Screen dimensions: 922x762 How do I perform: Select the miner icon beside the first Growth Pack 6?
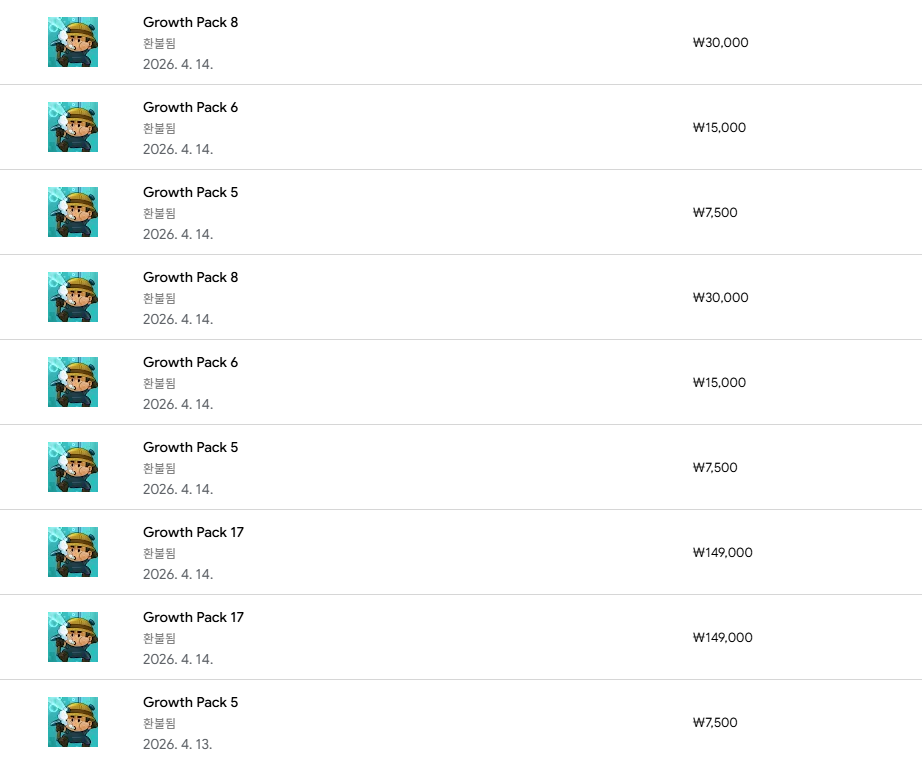click(x=73, y=127)
